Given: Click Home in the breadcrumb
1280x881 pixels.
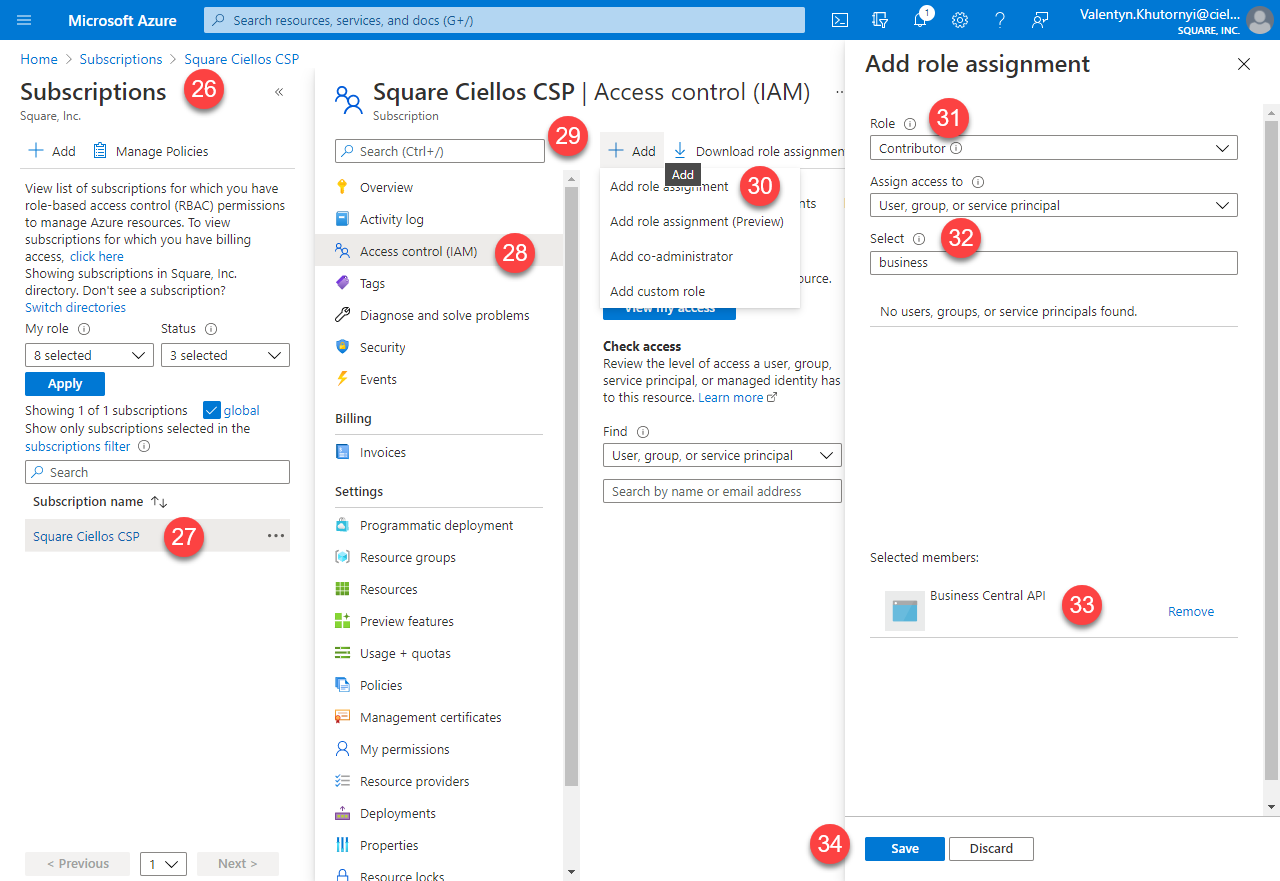Looking at the screenshot, I should (39, 59).
